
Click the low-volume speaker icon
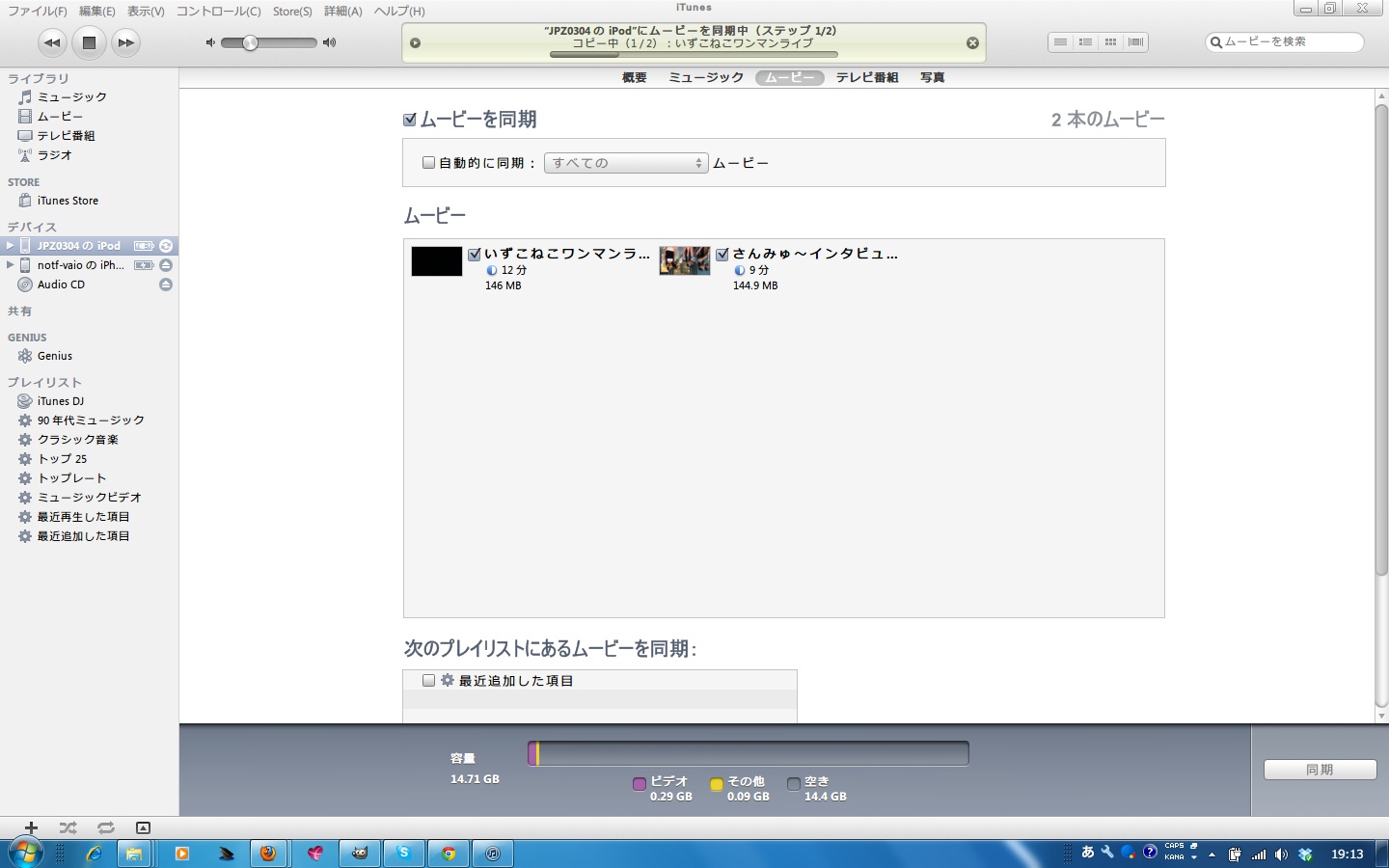click(210, 42)
